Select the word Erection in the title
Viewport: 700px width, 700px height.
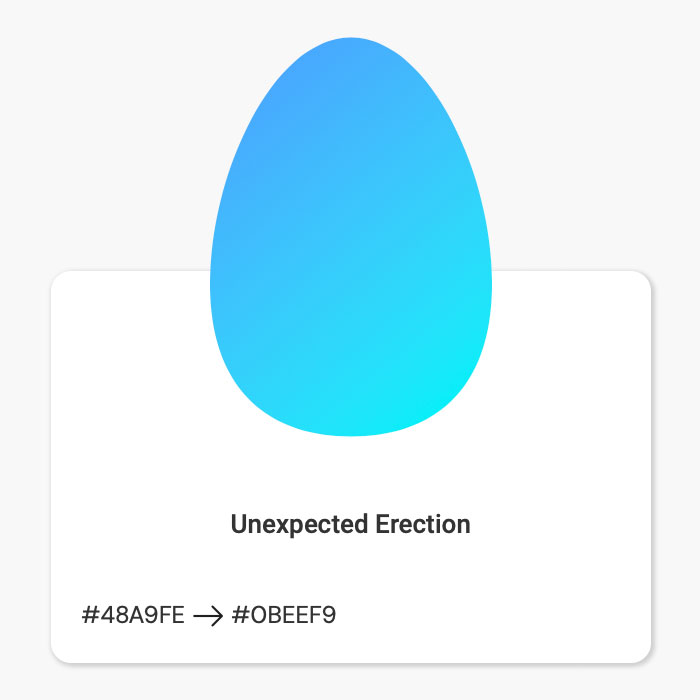click(423, 525)
